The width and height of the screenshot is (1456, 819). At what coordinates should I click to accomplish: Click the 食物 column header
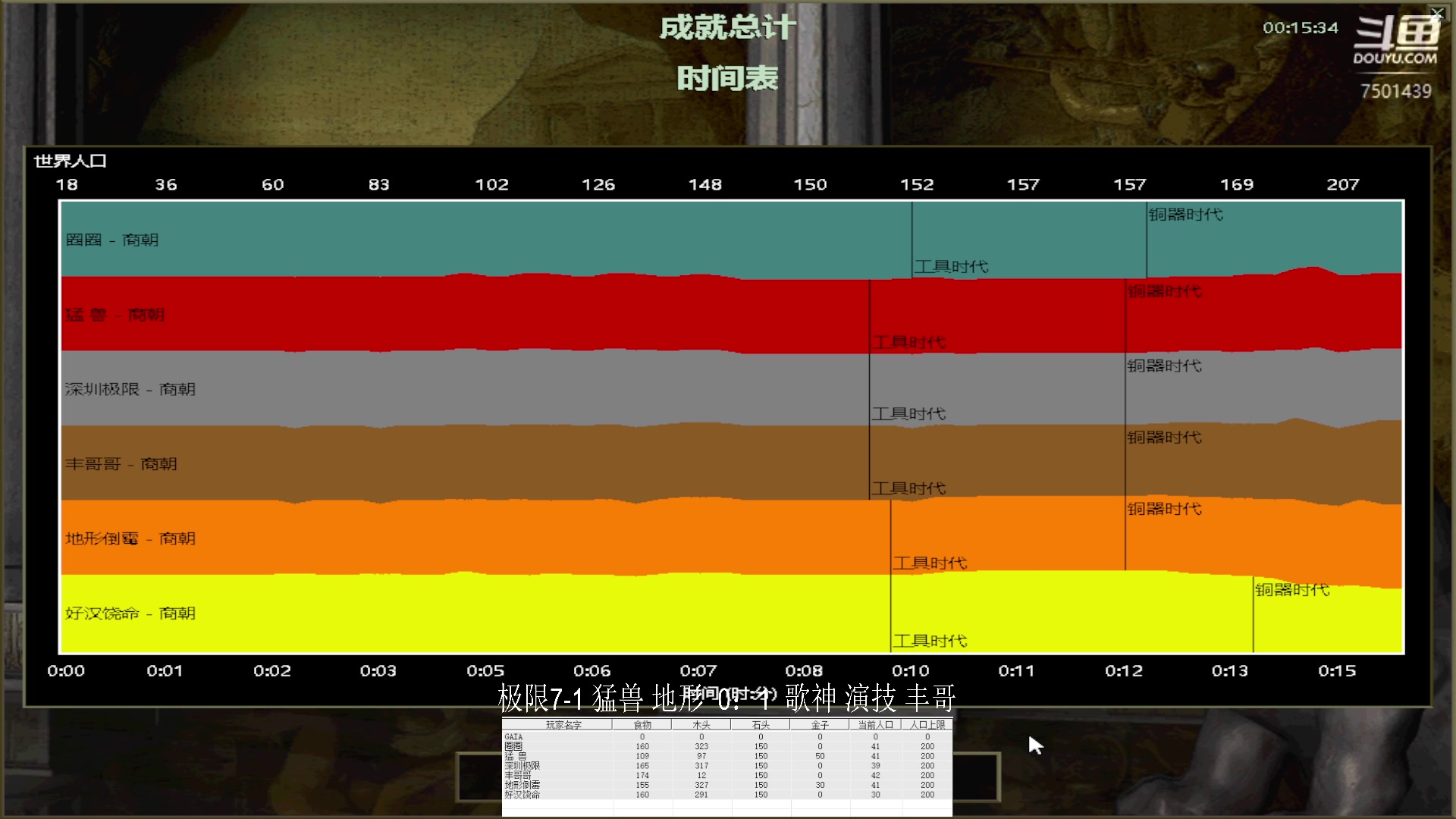[x=642, y=725]
